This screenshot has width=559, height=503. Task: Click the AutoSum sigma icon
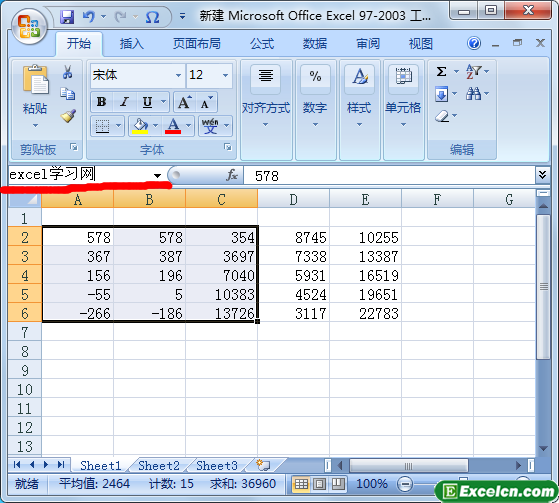click(442, 72)
